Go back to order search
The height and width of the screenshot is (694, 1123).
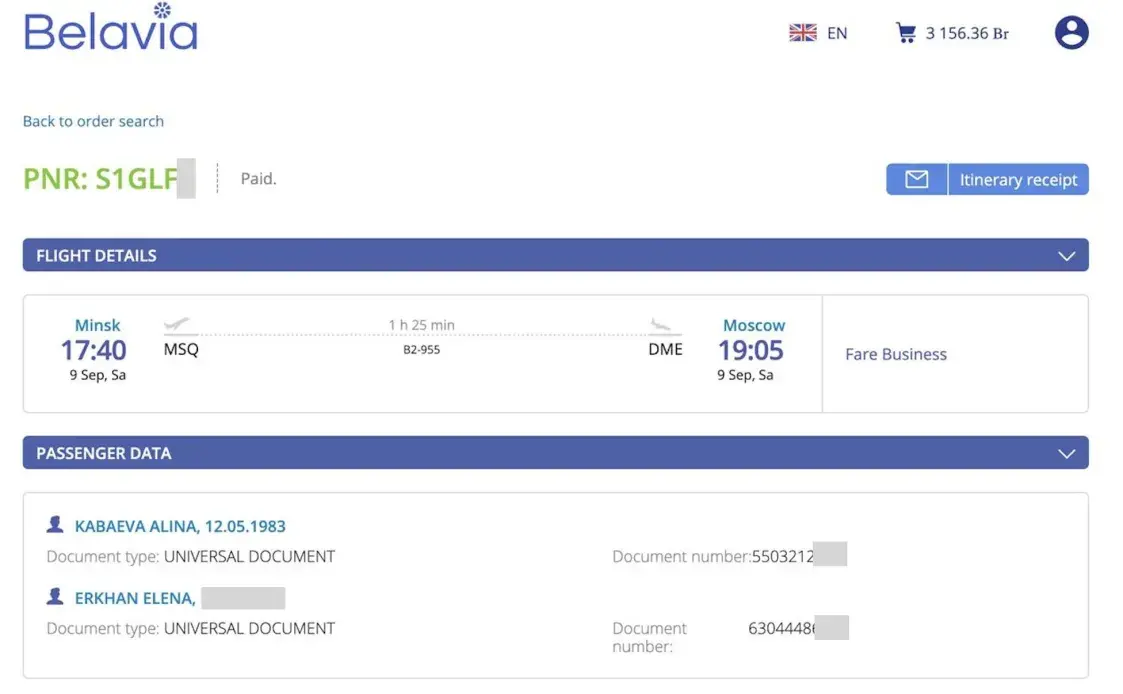click(93, 121)
